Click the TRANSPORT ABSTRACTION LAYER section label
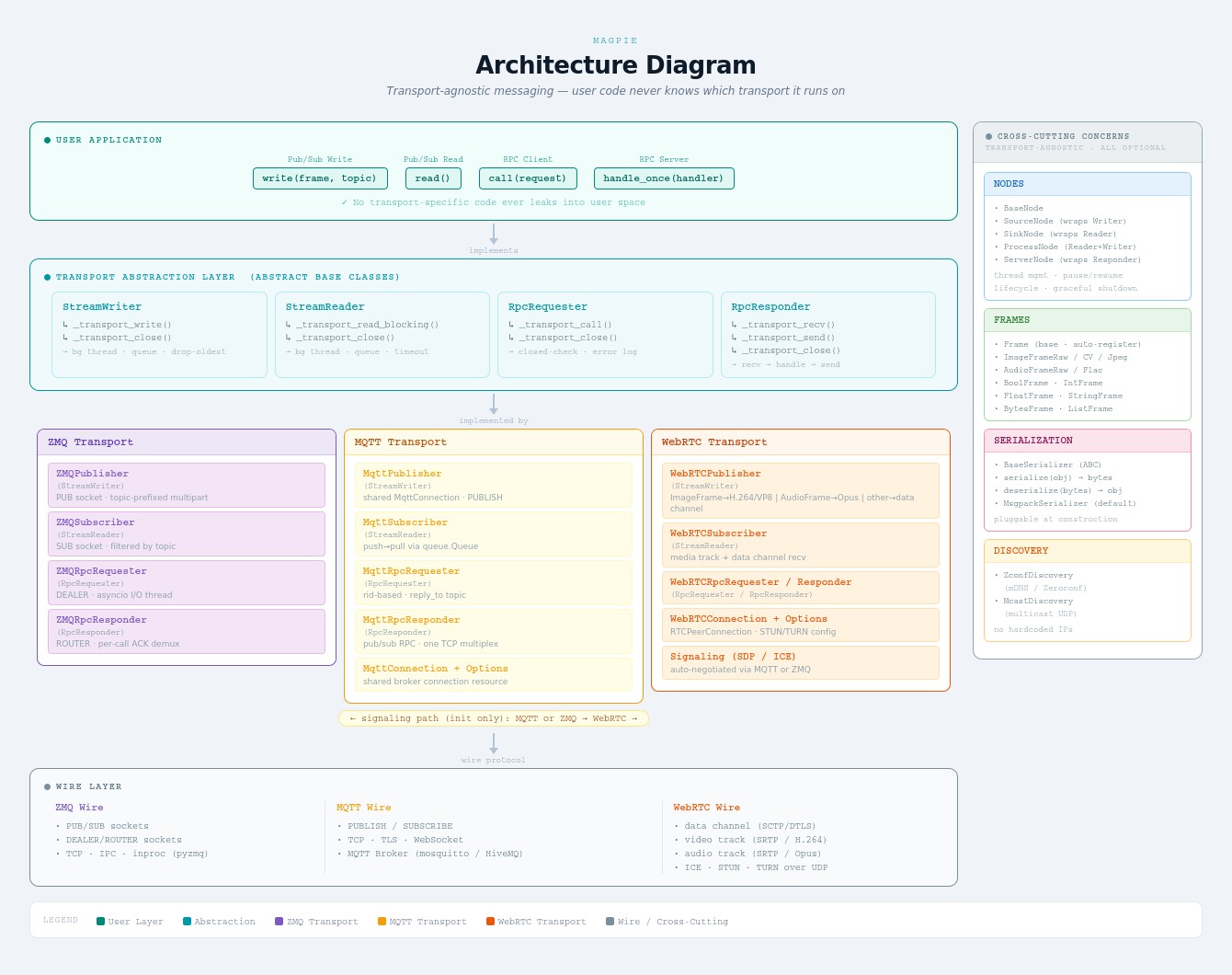The image size is (1232, 975). (x=228, y=277)
